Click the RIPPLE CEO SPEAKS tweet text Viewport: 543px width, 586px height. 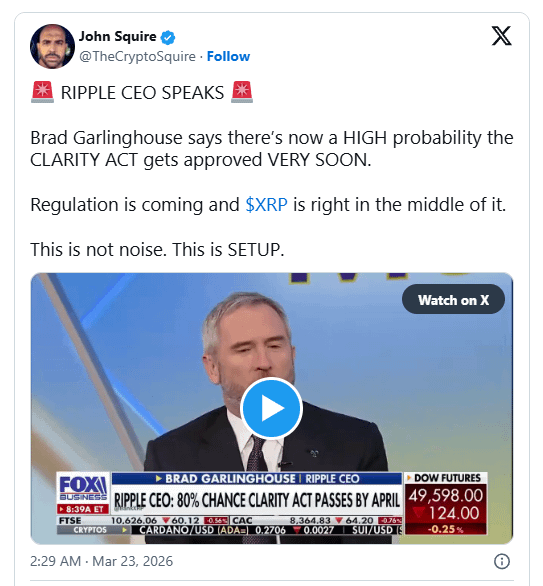pos(142,93)
